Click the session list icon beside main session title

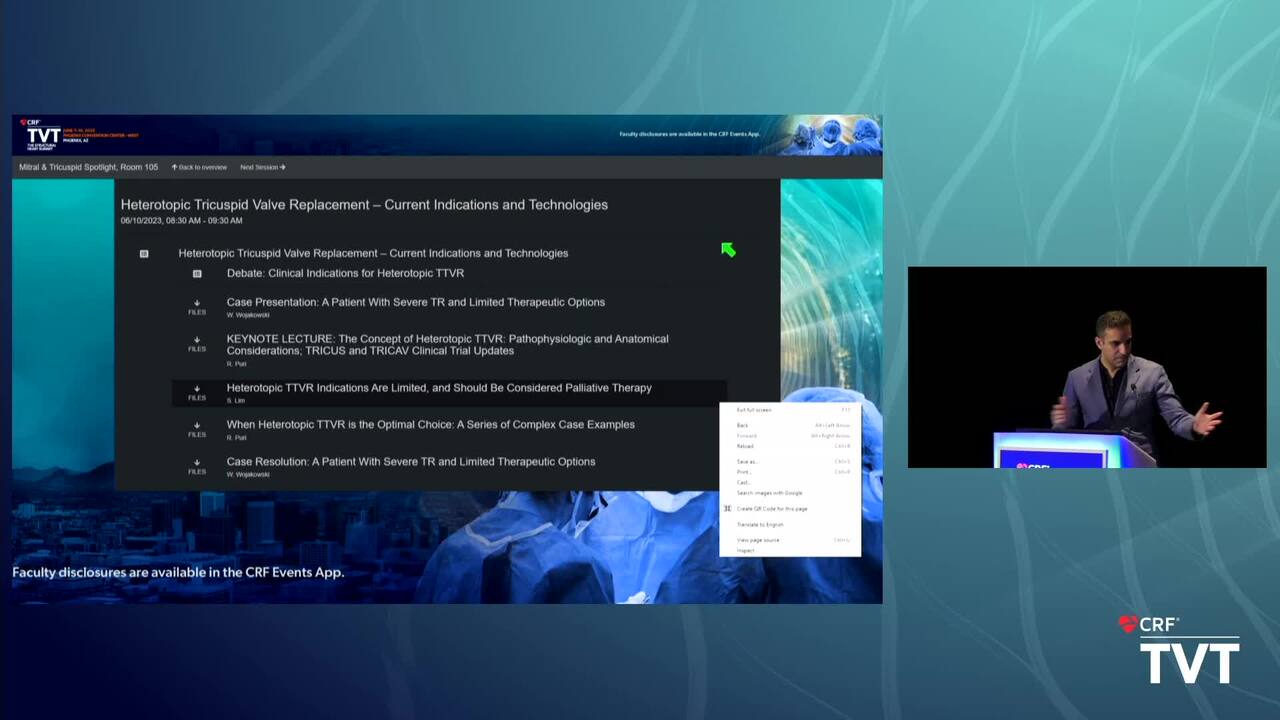click(144, 254)
